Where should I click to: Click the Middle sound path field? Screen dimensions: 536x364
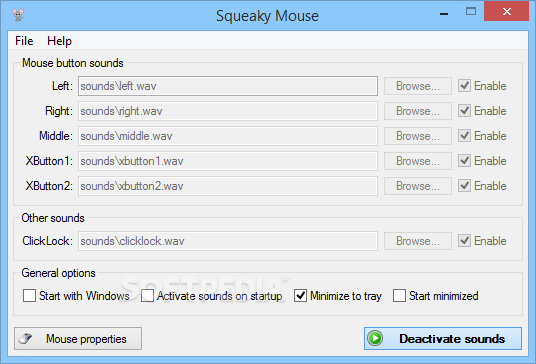pos(228,136)
